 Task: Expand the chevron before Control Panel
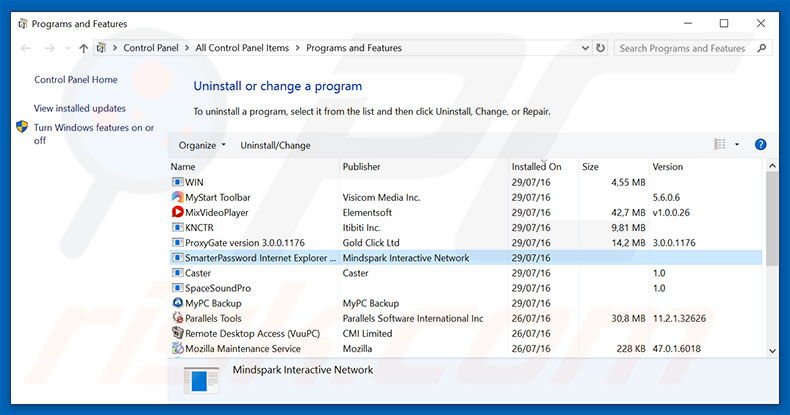[x=115, y=48]
